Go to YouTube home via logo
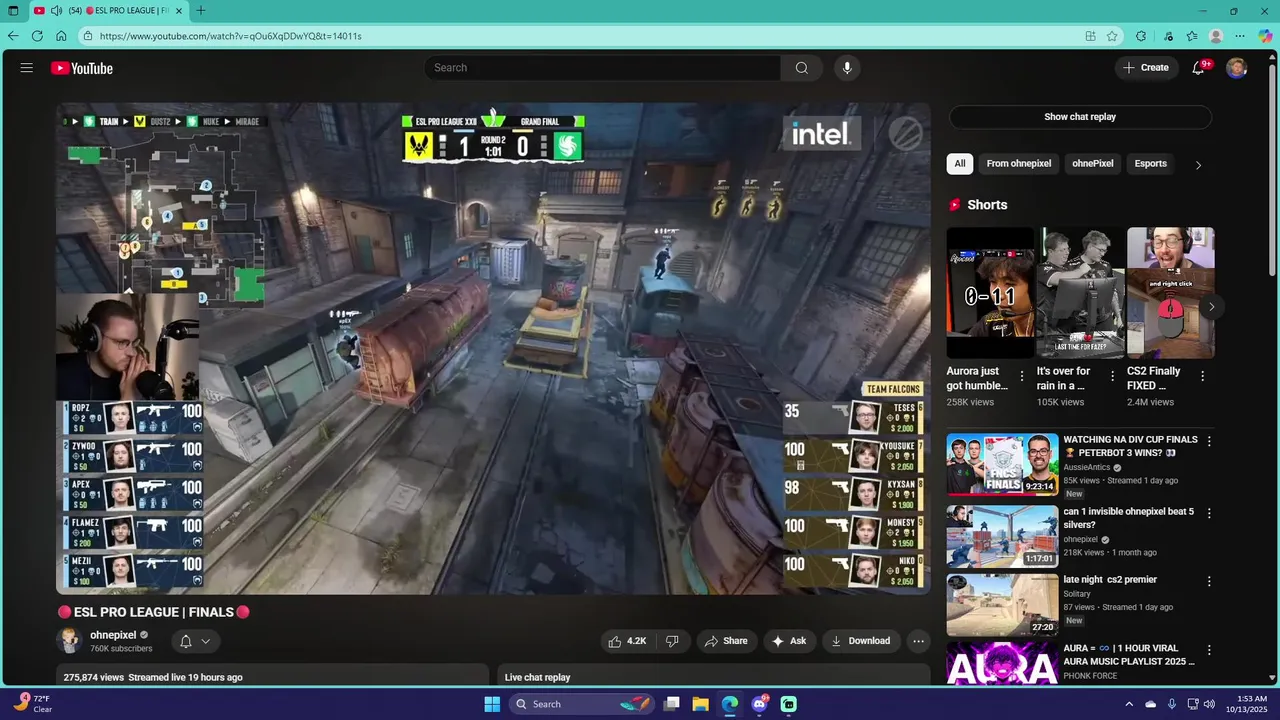The width and height of the screenshot is (1280, 720). [82, 68]
